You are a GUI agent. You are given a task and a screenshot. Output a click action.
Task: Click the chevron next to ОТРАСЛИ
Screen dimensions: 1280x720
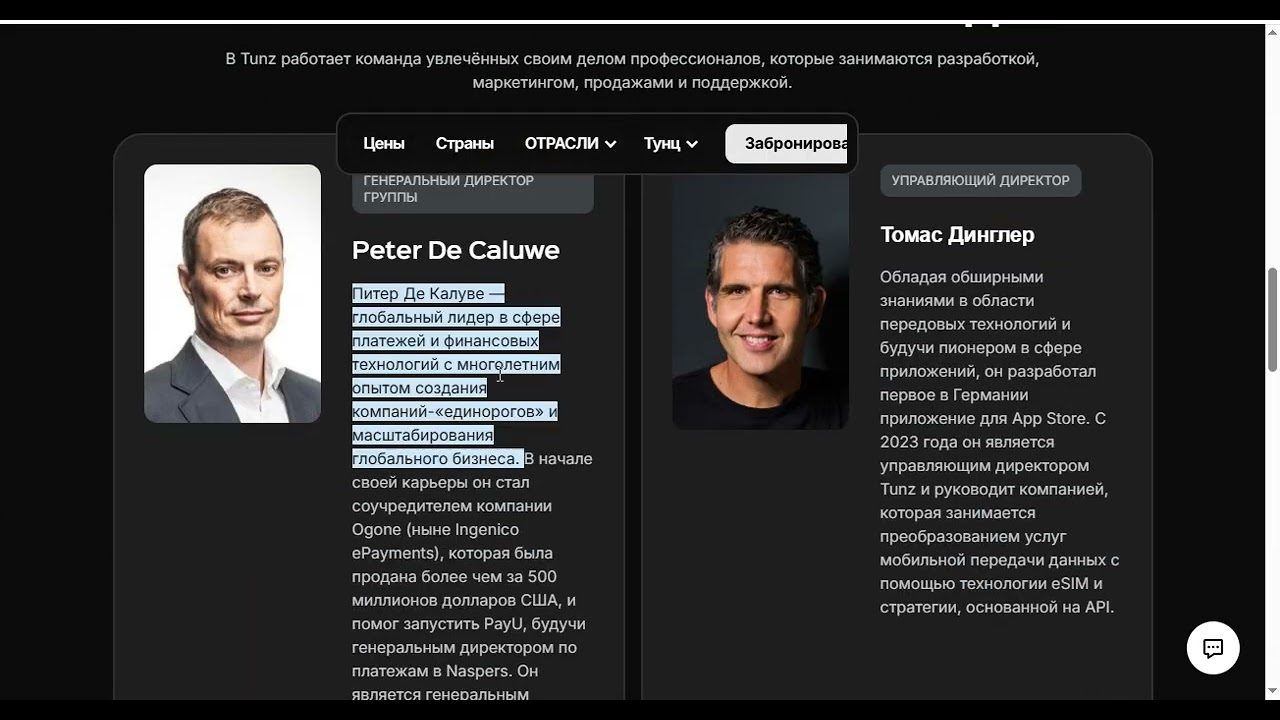(610, 144)
